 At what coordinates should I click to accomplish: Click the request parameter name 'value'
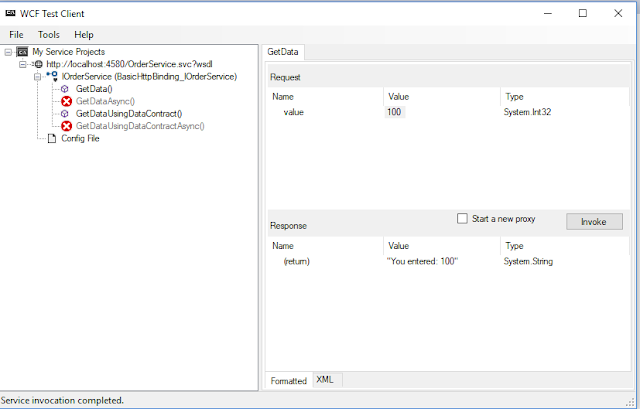point(293,112)
